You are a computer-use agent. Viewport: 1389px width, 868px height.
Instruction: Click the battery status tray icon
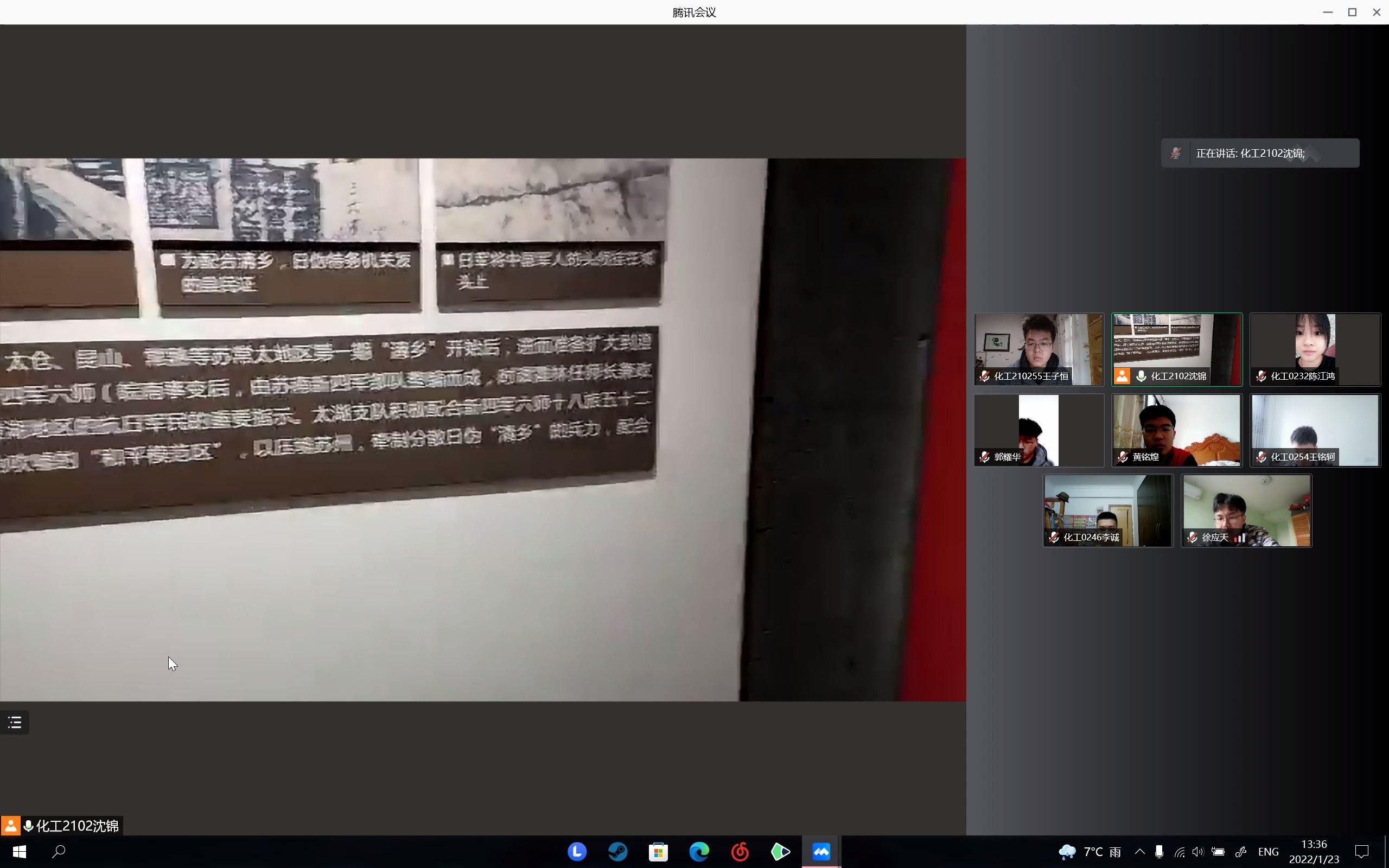(x=1218, y=852)
